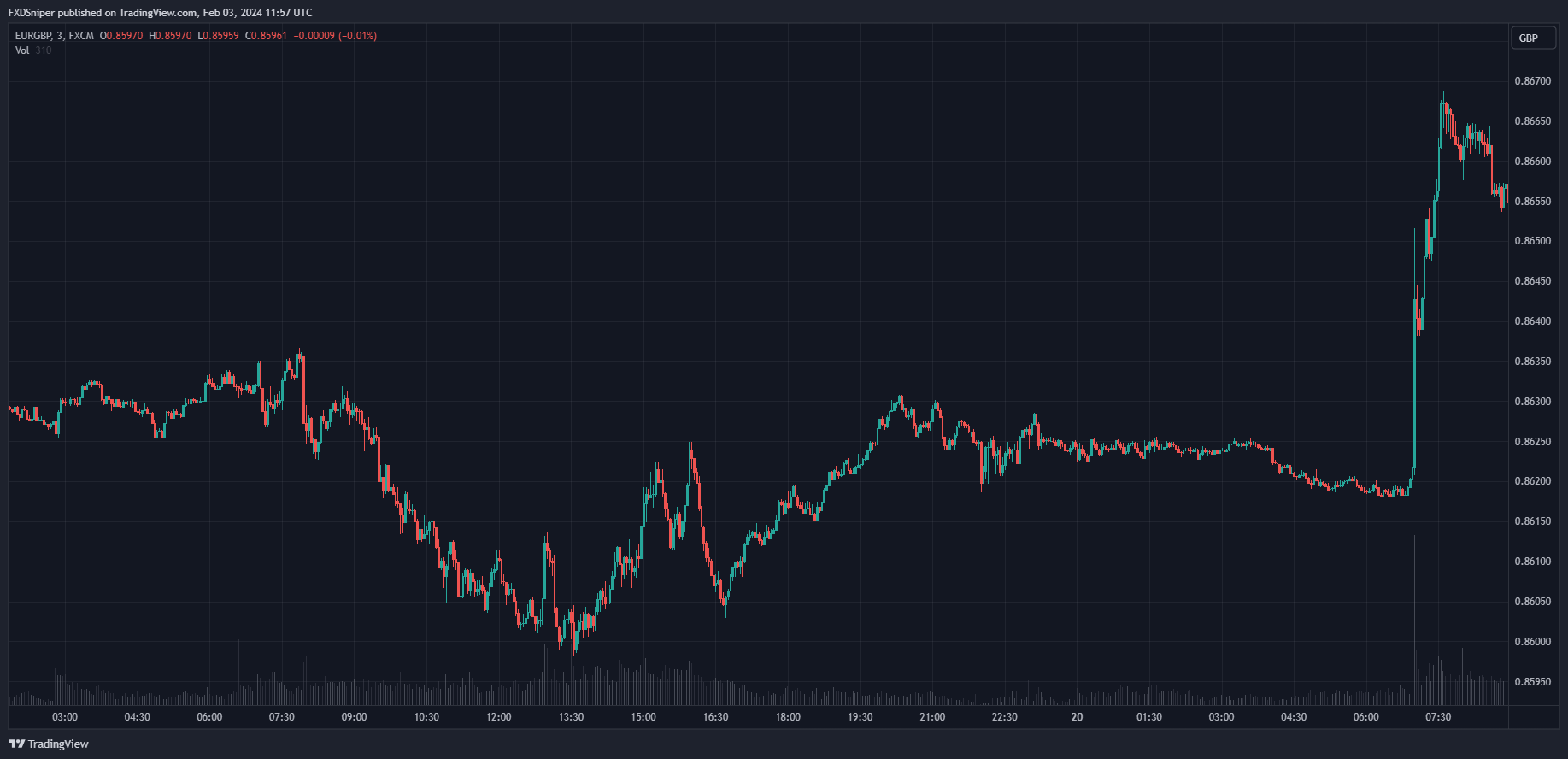Open the FXDSniper published header text
Viewport: 1568px width, 759px height.
(160, 13)
